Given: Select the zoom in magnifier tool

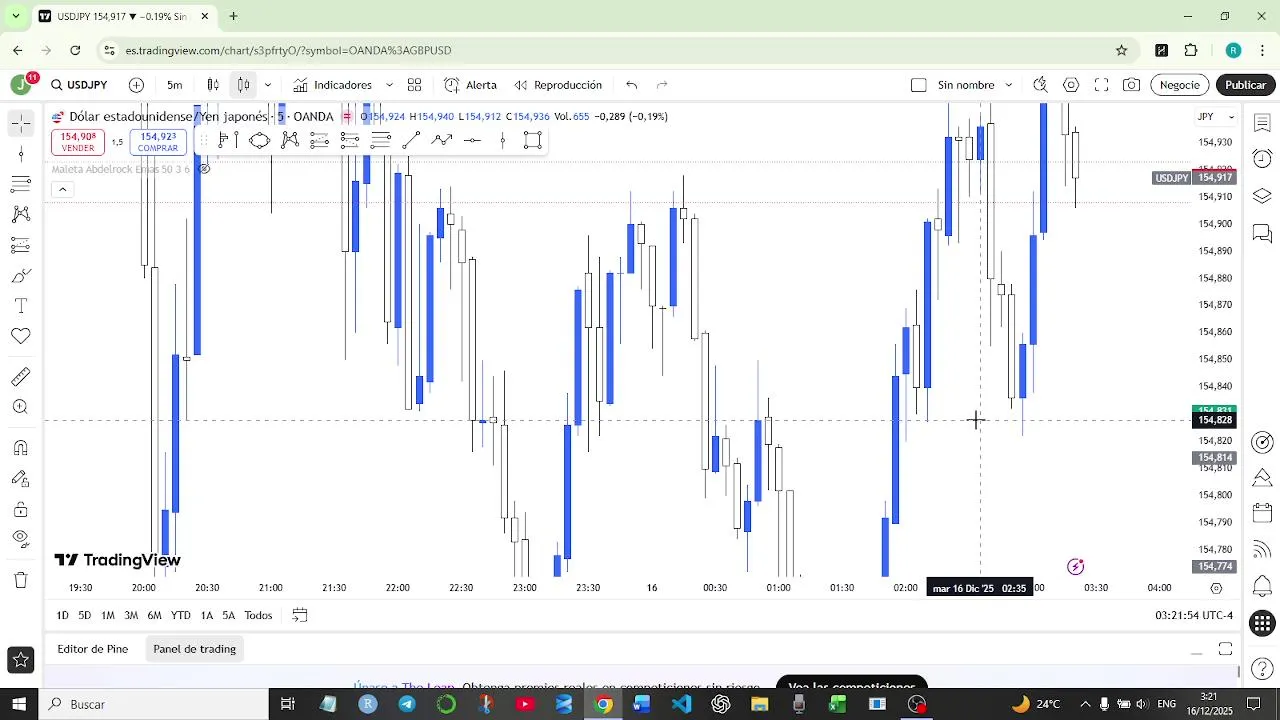Looking at the screenshot, I should (x=21, y=407).
